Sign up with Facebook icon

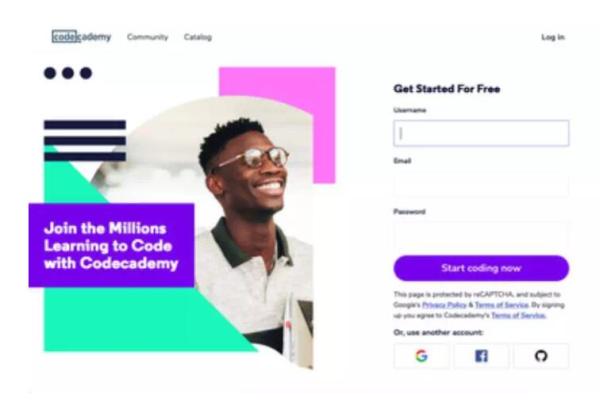pos(481,356)
